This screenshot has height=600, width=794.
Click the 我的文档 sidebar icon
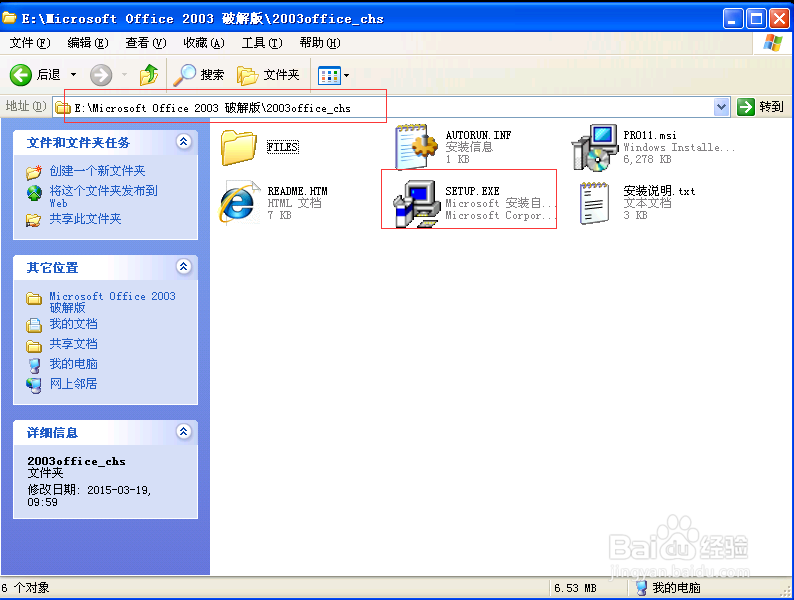[x=34, y=325]
